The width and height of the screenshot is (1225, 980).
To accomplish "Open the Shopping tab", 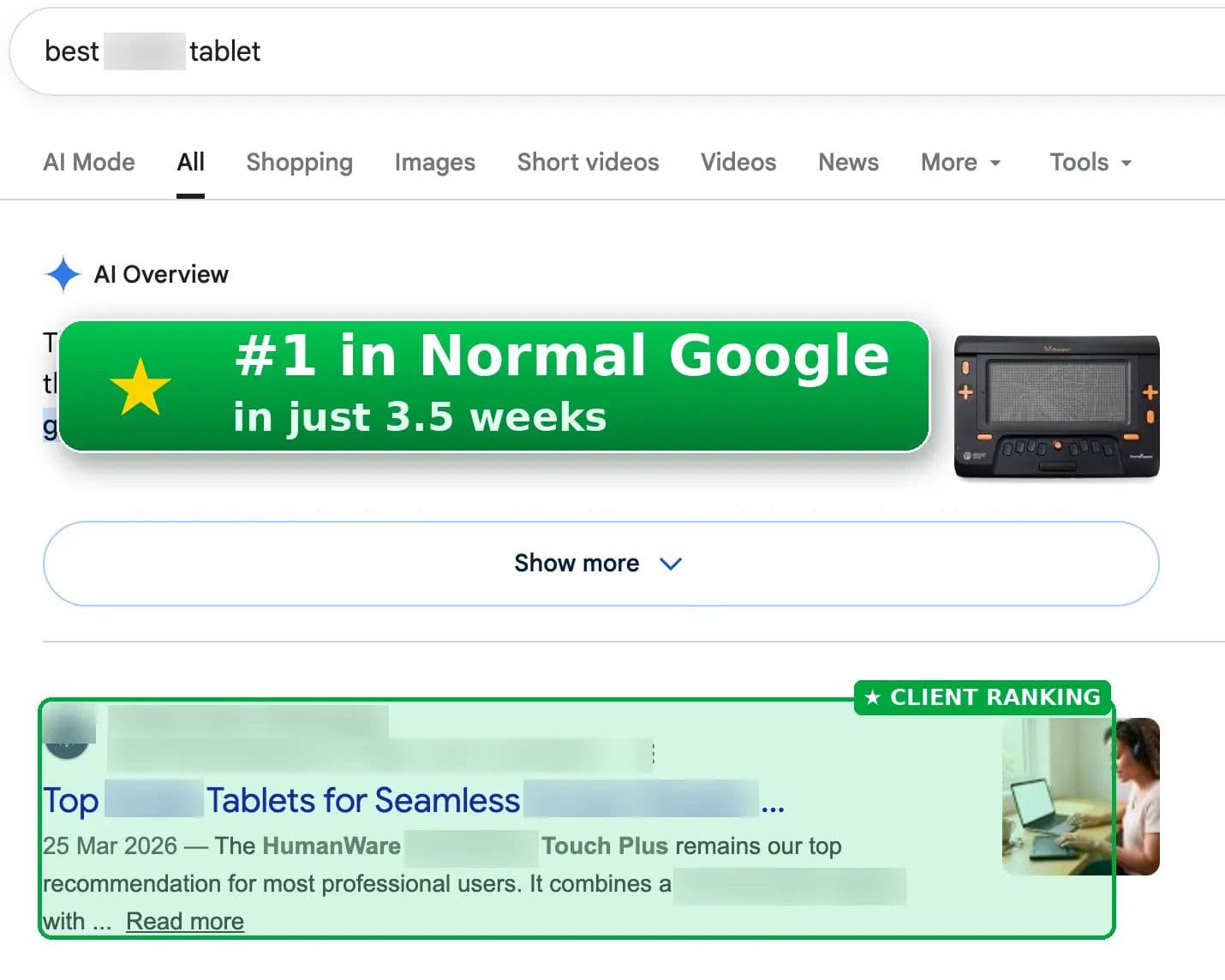I will point(299,162).
